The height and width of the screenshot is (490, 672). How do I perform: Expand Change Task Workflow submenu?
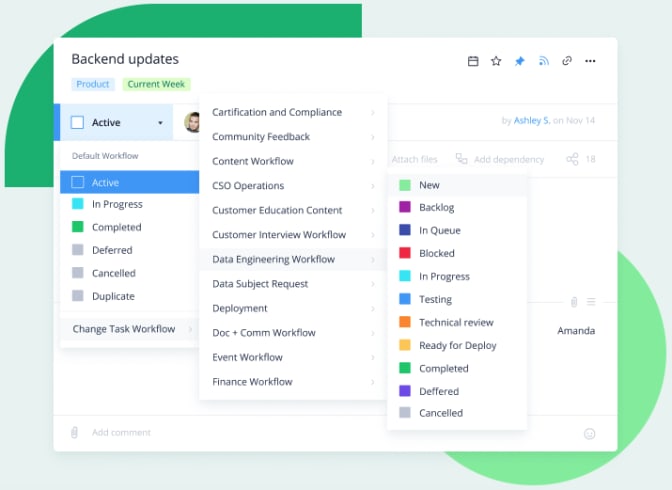(129, 329)
